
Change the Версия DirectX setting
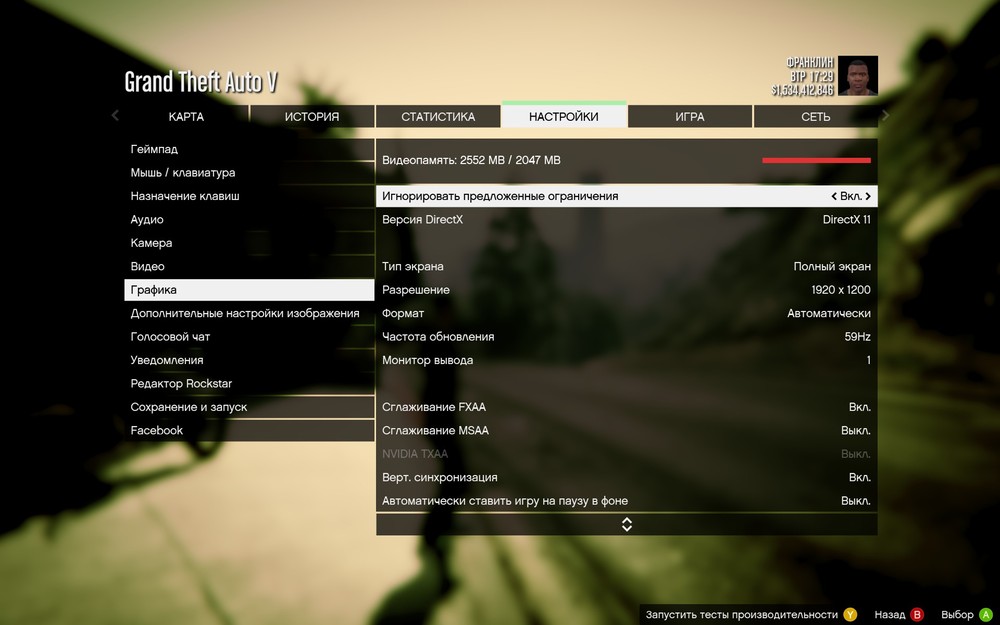tap(627, 219)
